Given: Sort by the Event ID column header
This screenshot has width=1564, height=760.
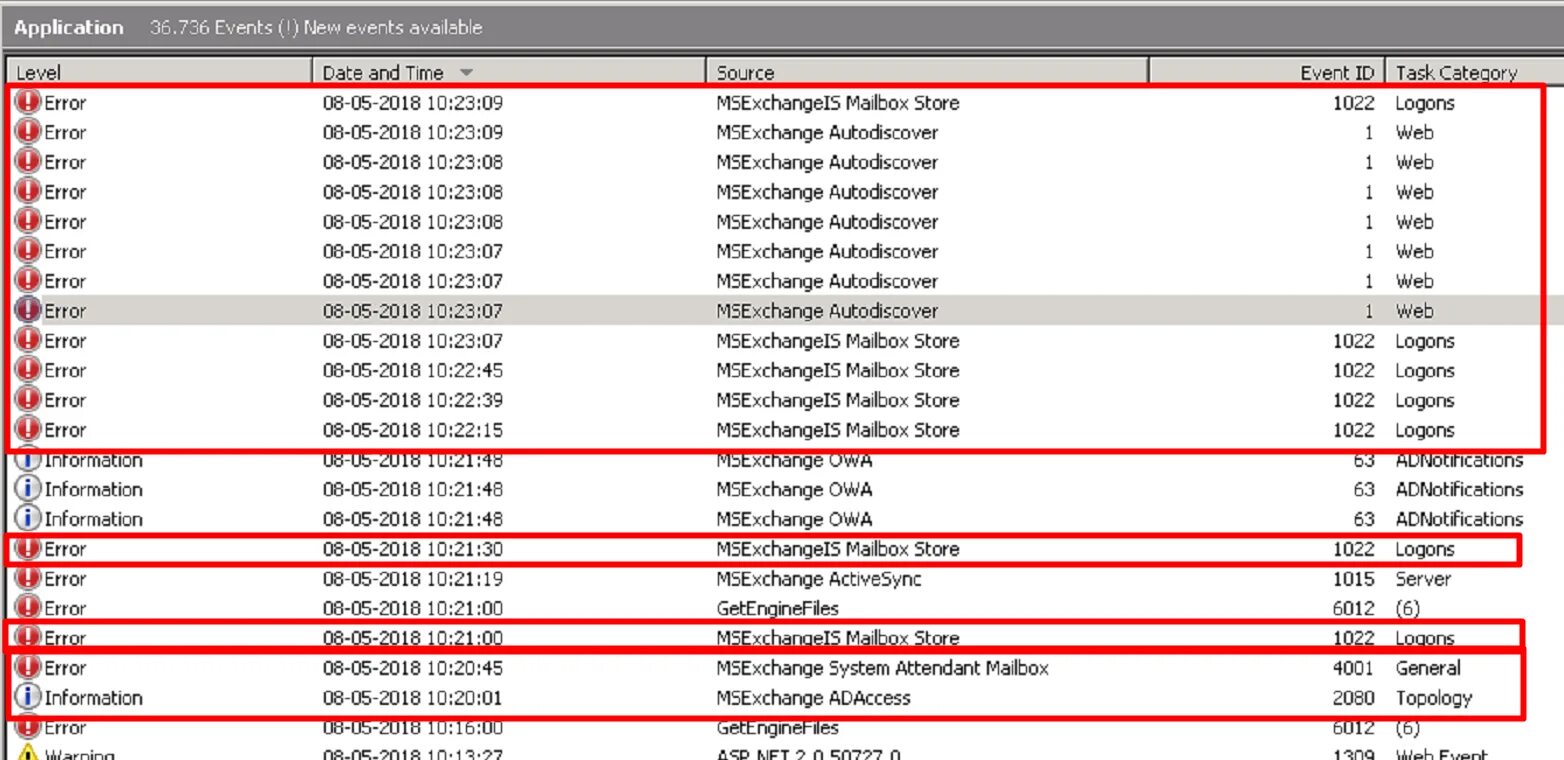Looking at the screenshot, I should [1267, 72].
